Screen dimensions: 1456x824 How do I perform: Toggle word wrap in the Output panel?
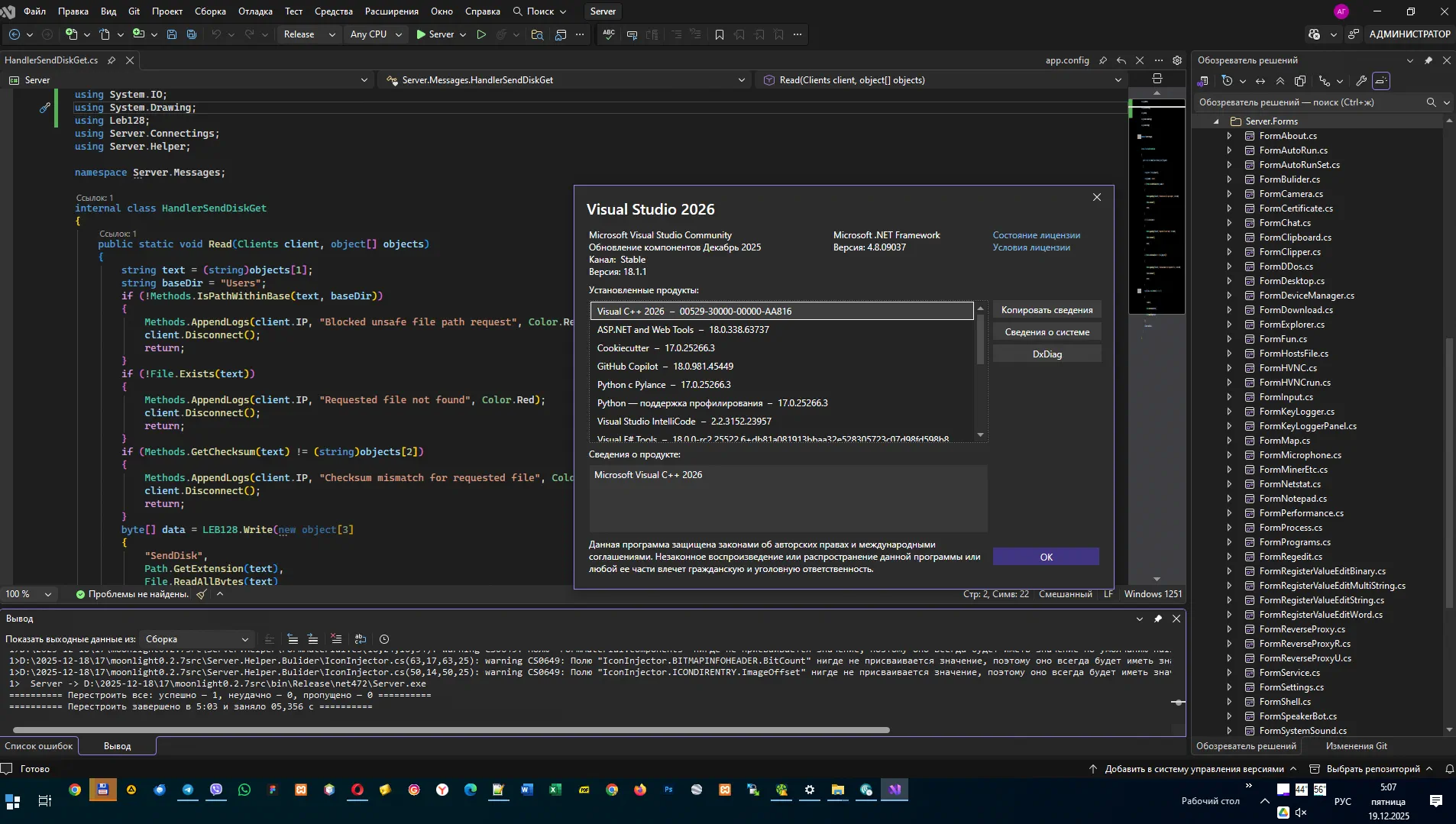point(361,639)
